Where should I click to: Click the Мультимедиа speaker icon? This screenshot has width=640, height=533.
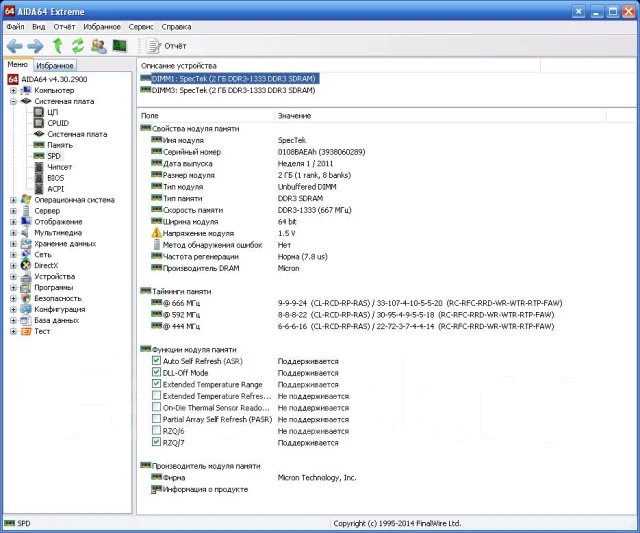(x=25, y=233)
